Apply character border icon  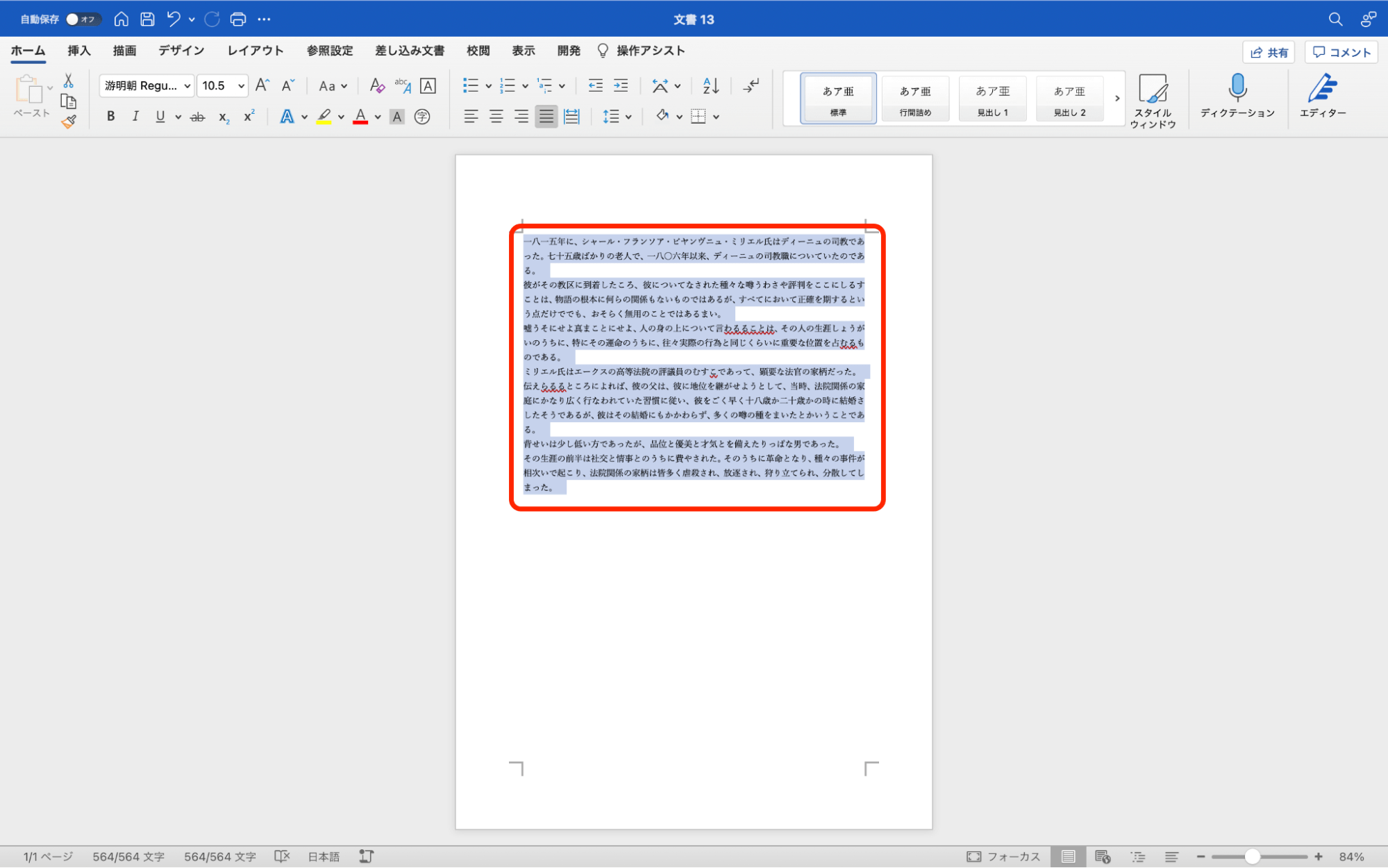(428, 85)
